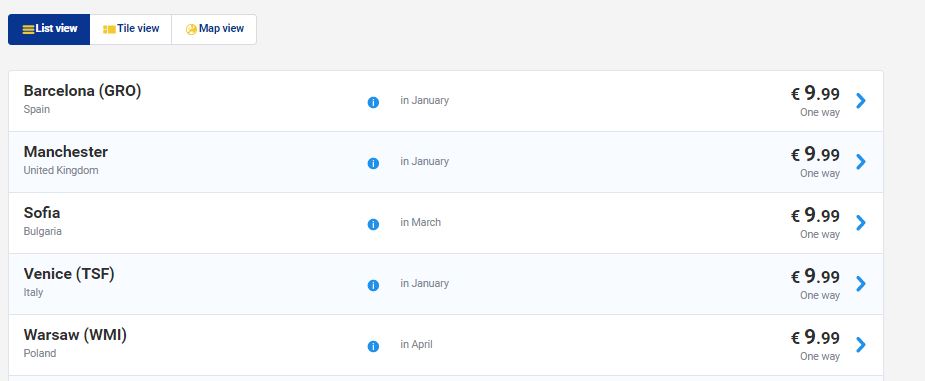
Task: Switch to Map view
Action: (214, 29)
